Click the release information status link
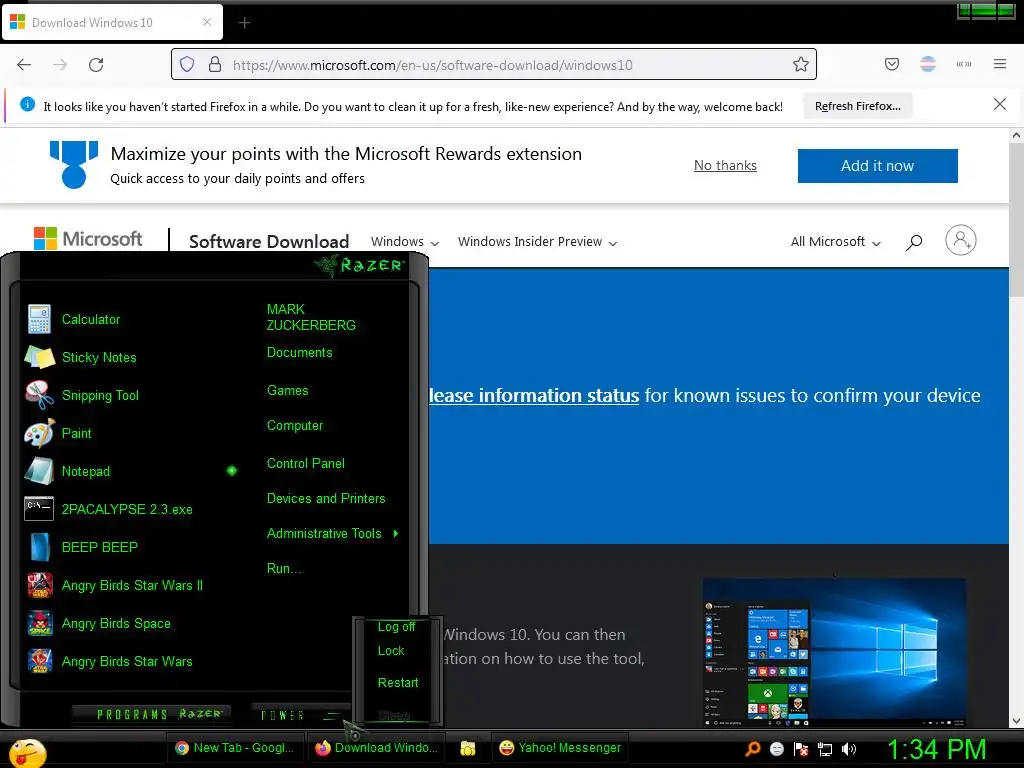 coord(534,396)
